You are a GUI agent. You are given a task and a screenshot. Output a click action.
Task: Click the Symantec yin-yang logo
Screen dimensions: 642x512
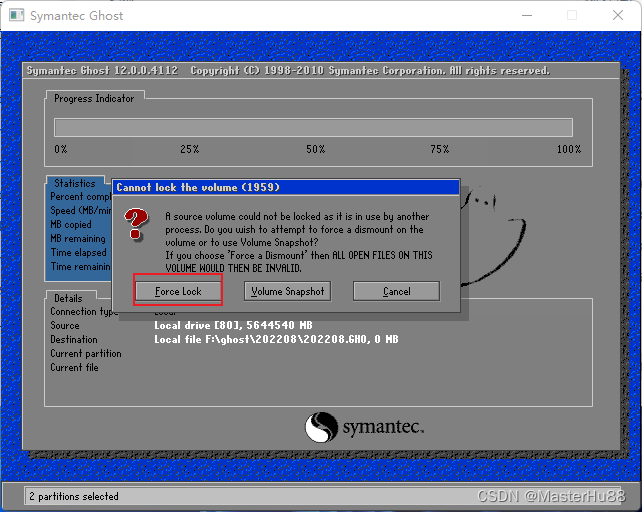tap(321, 427)
